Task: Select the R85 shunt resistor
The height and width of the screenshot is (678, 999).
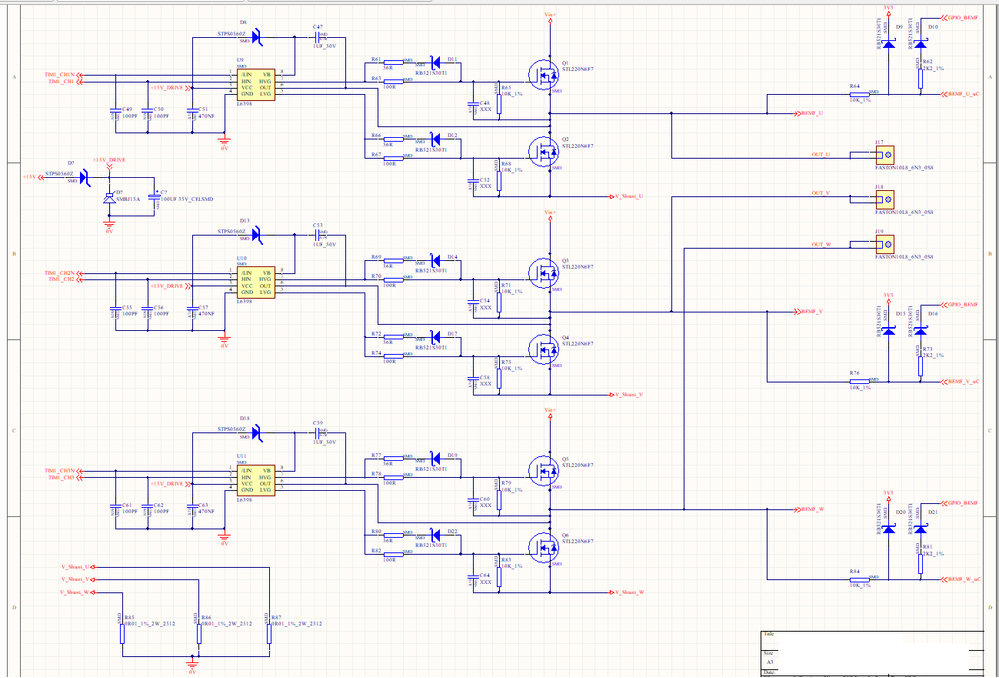Action: 122,633
